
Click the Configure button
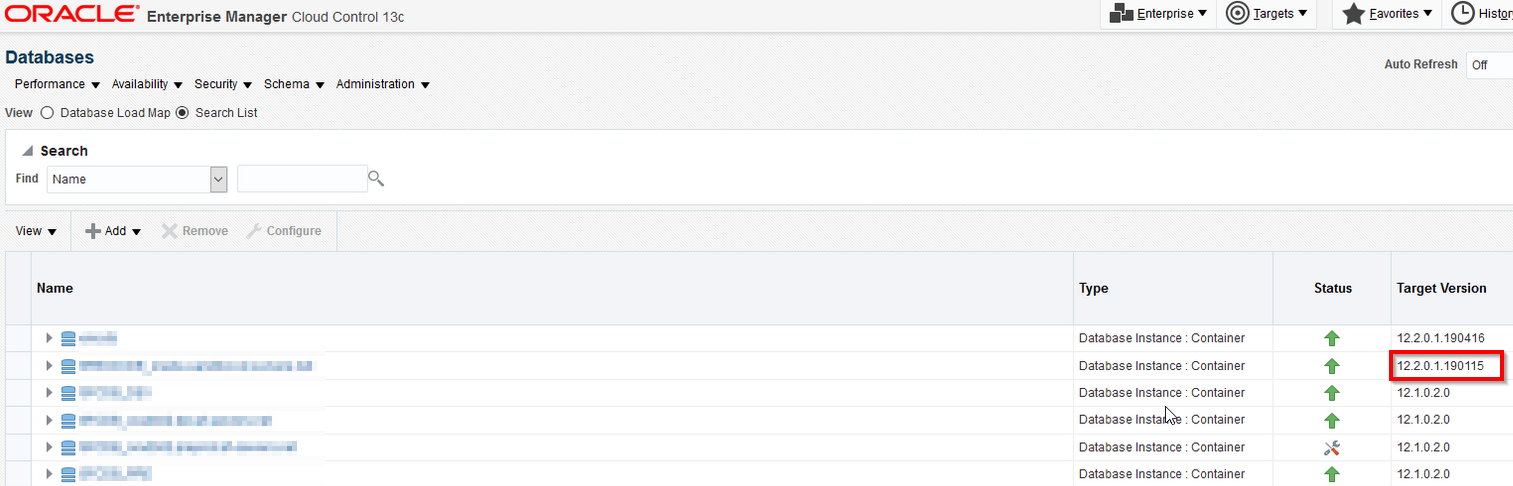coord(284,231)
